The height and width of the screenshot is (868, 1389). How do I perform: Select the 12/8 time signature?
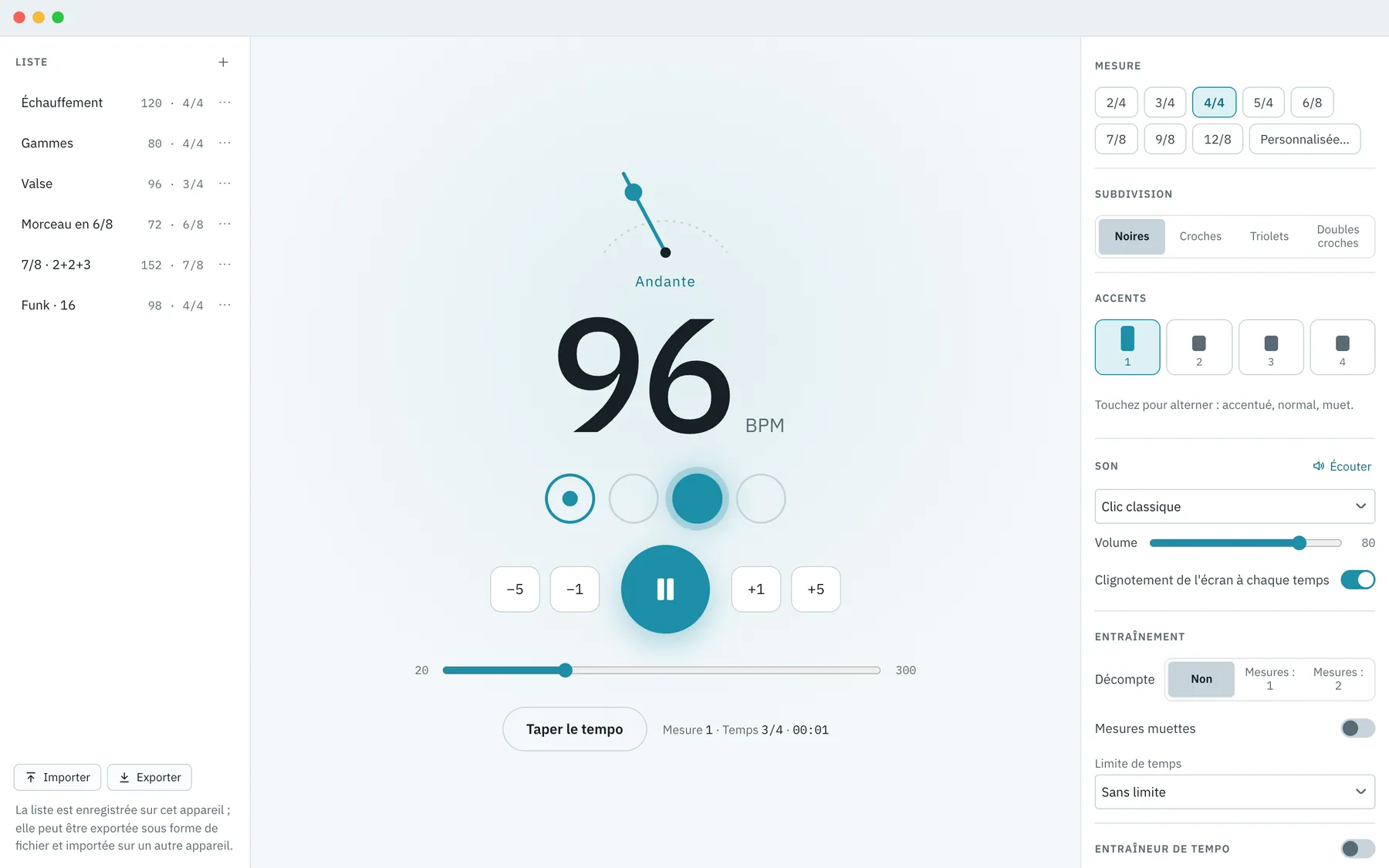tap(1218, 139)
